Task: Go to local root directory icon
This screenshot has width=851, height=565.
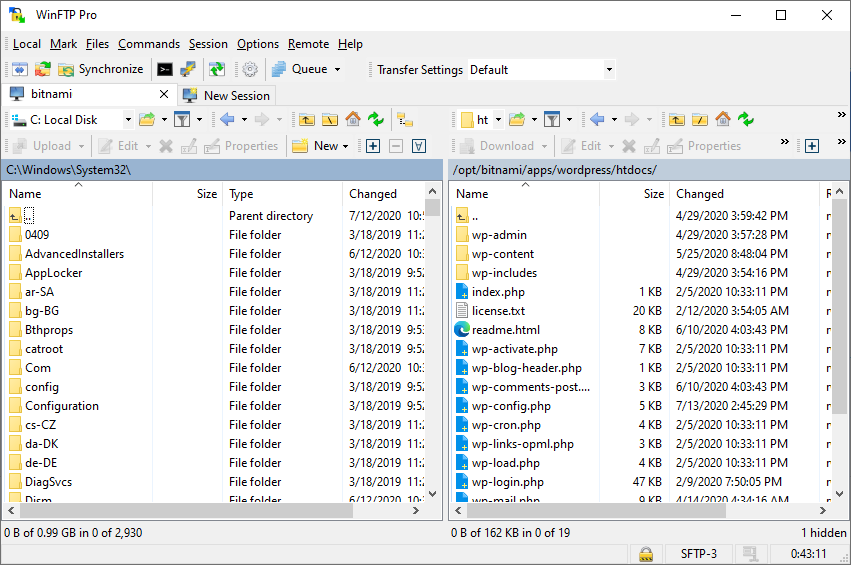Action: [x=330, y=119]
